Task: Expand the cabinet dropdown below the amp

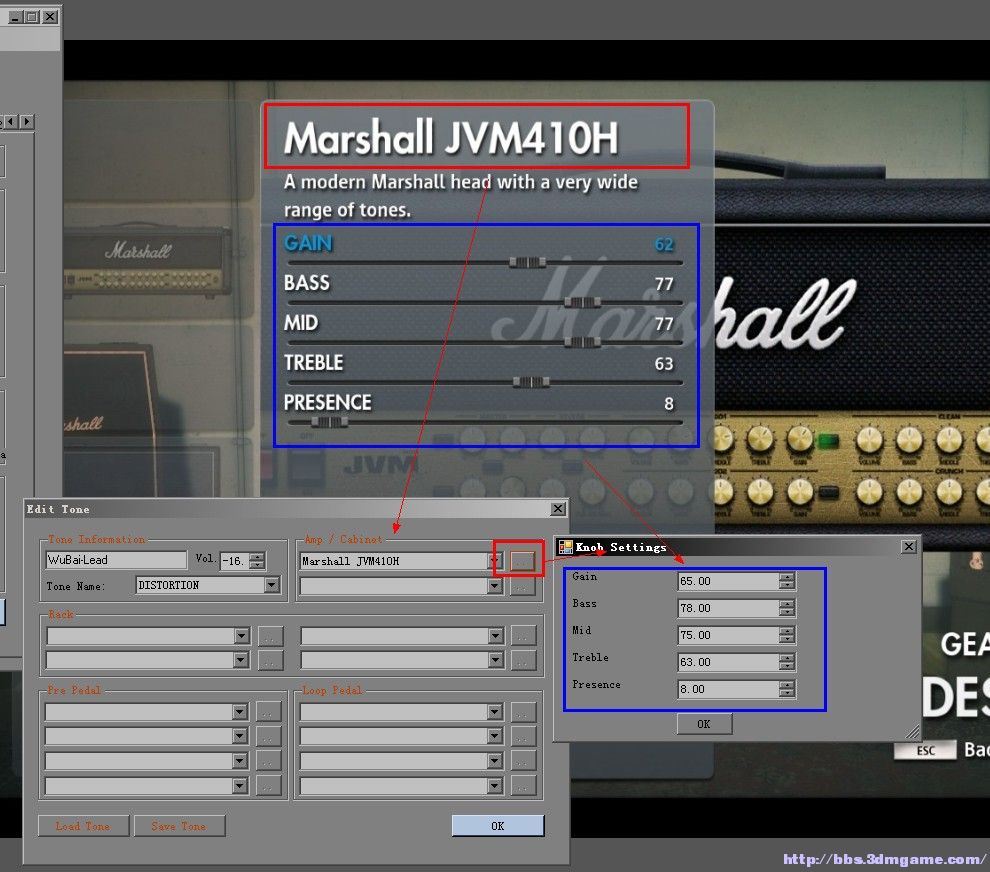Action: [x=496, y=587]
